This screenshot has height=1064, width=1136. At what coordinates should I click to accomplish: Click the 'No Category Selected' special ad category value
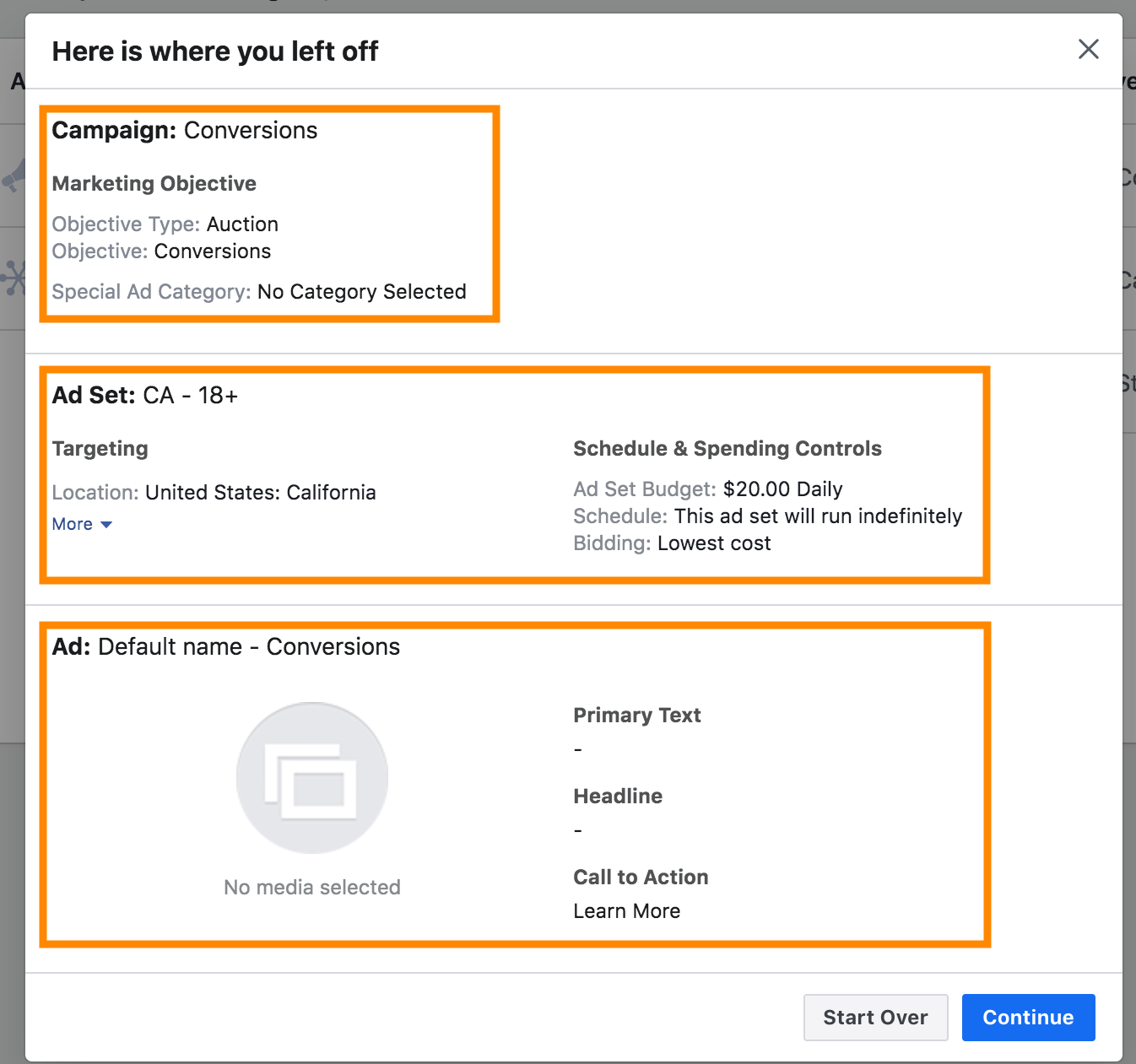click(x=362, y=292)
